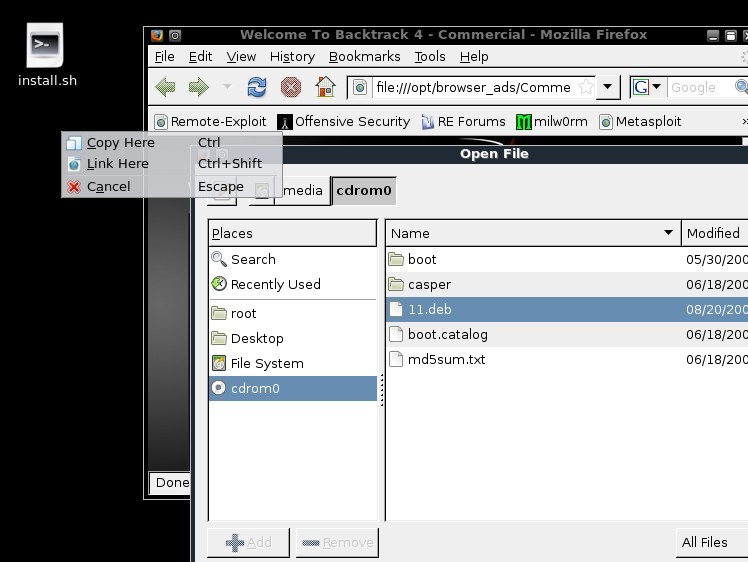Select Desktop in Places

point(293,338)
